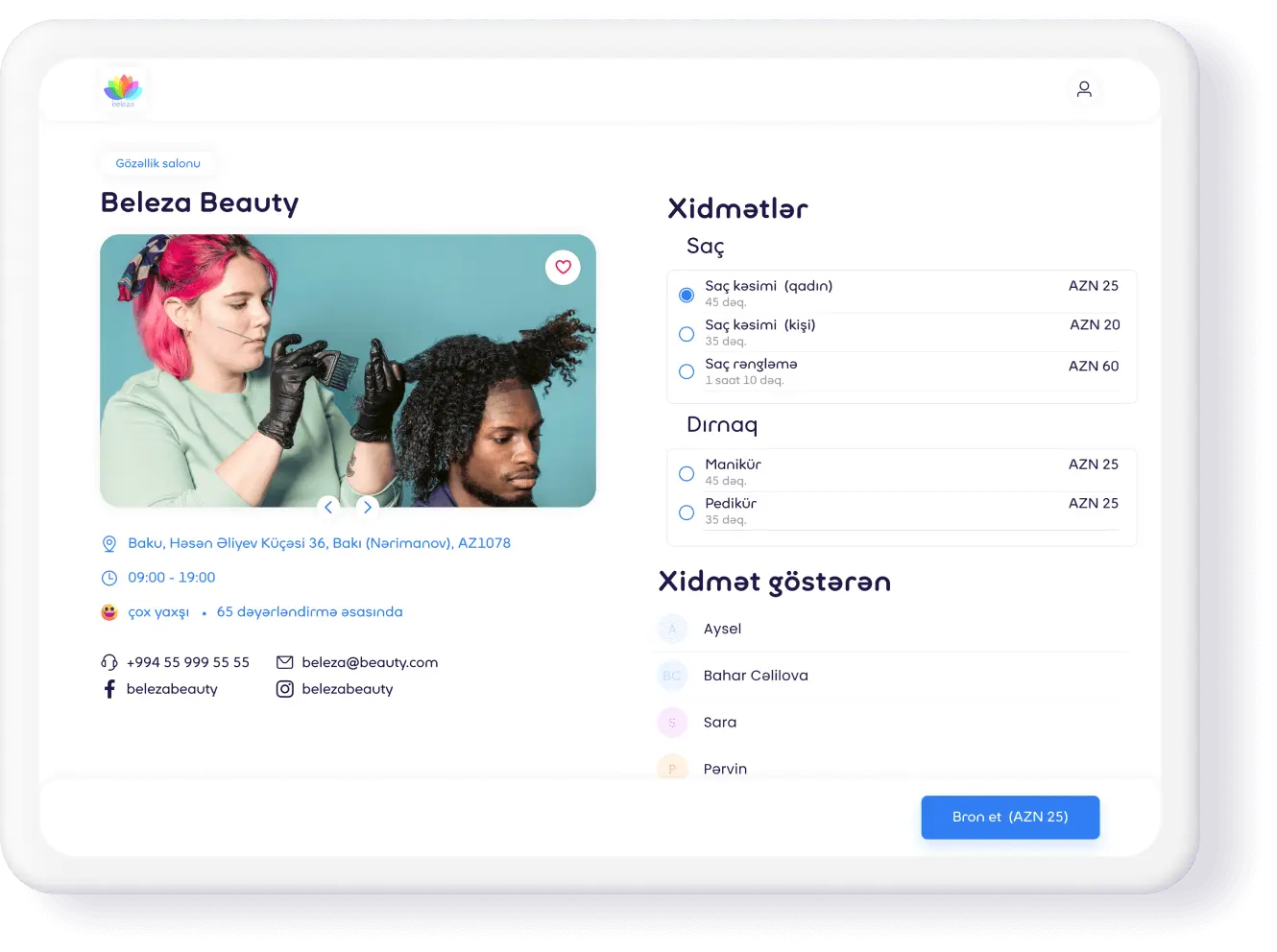Click the Instagram icon for belezabeauty
1277x952 pixels.
(285, 689)
